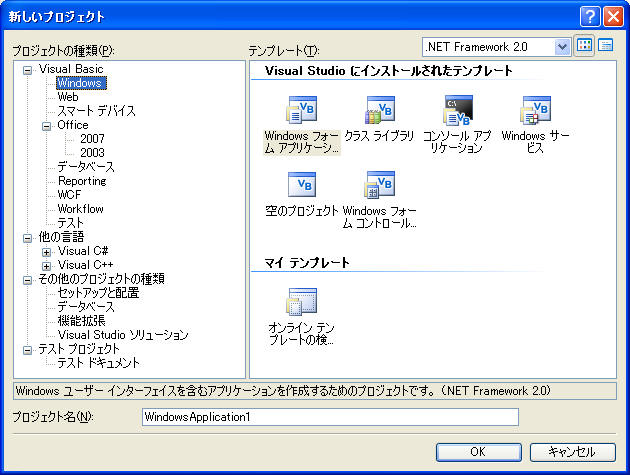
Task: Select the Visual Basic root item
Action: pos(71,69)
